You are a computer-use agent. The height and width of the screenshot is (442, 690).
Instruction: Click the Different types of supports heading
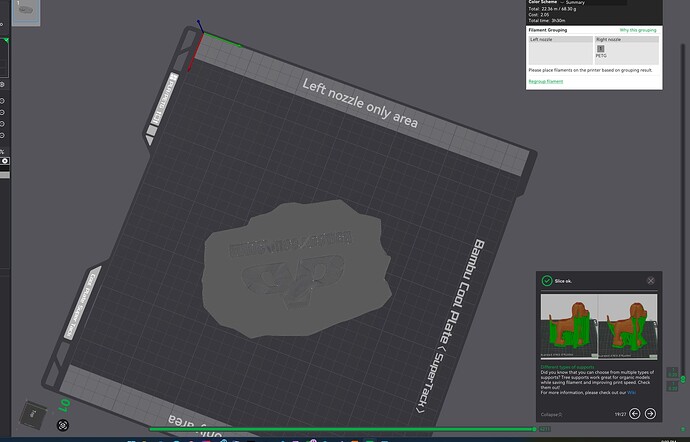pyautogui.click(x=567, y=367)
